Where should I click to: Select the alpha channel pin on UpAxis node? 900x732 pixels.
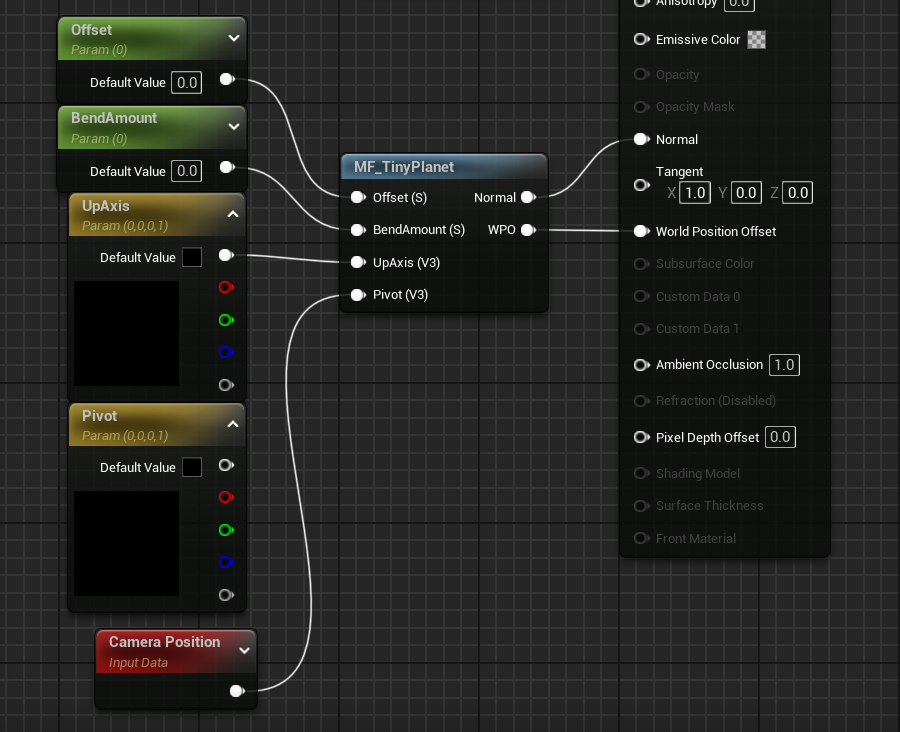tap(226, 385)
